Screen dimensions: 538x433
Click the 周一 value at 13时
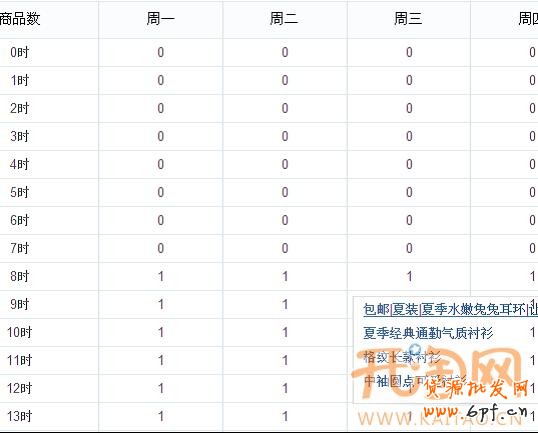(161, 416)
